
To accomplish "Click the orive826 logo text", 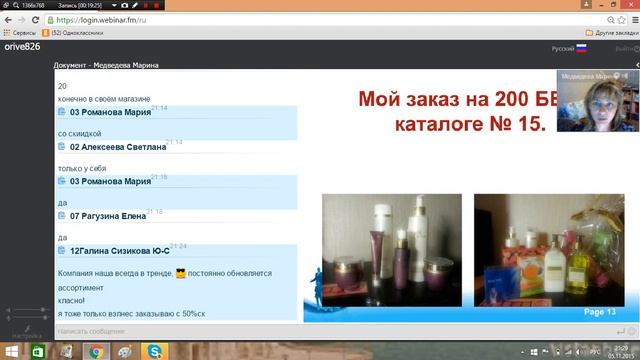I will 22,47.
